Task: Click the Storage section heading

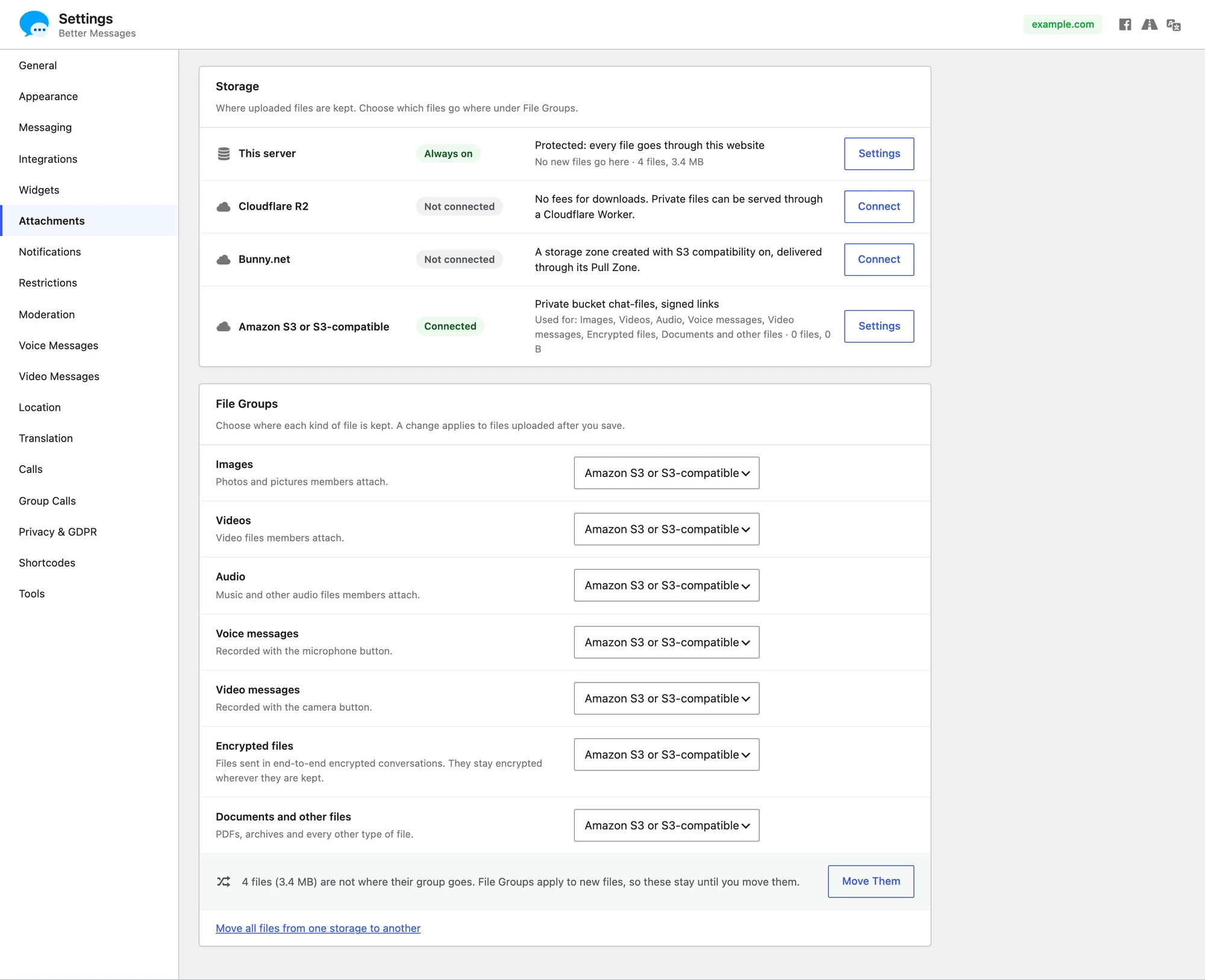Action: (237, 87)
